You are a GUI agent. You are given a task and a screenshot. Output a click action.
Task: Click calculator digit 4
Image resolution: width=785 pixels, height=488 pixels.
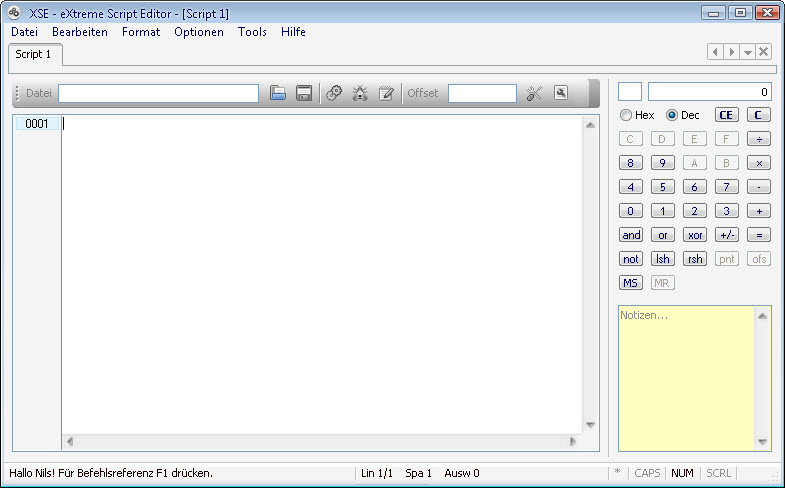pos(630,187)
